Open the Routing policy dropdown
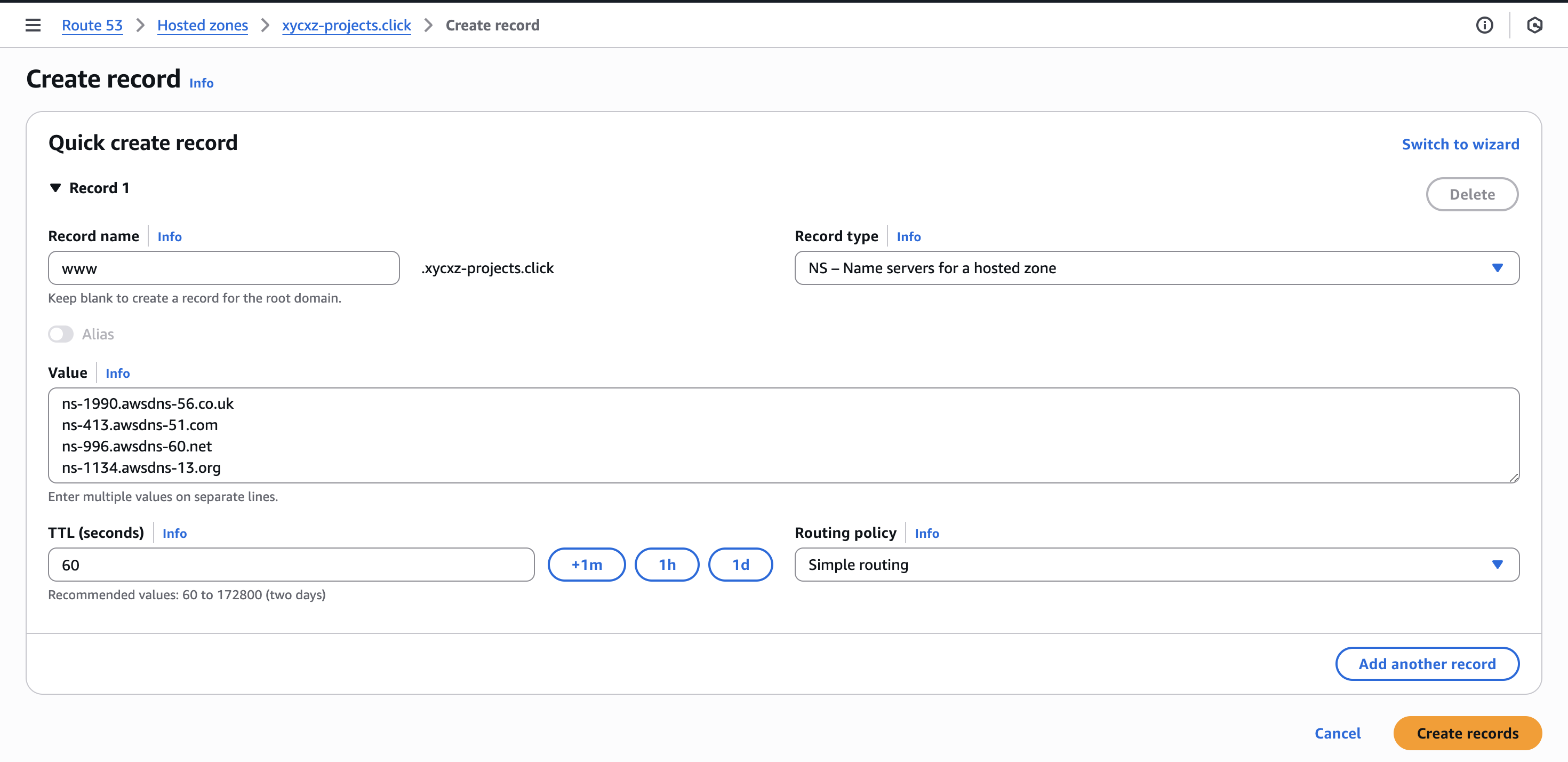Image resolution: width=1568 pixels, height=762 pixels. coord(1156,565)
